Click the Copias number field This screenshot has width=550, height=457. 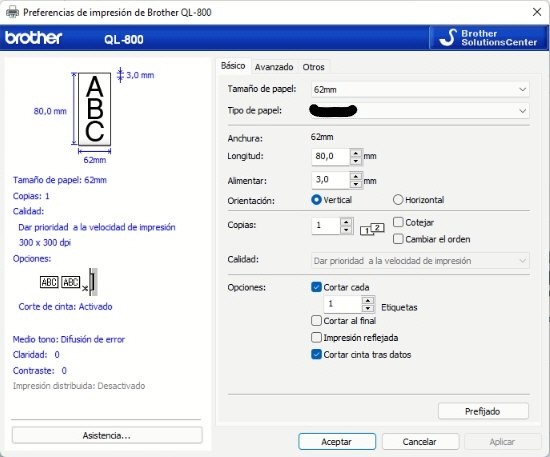[x=326, y=226]
